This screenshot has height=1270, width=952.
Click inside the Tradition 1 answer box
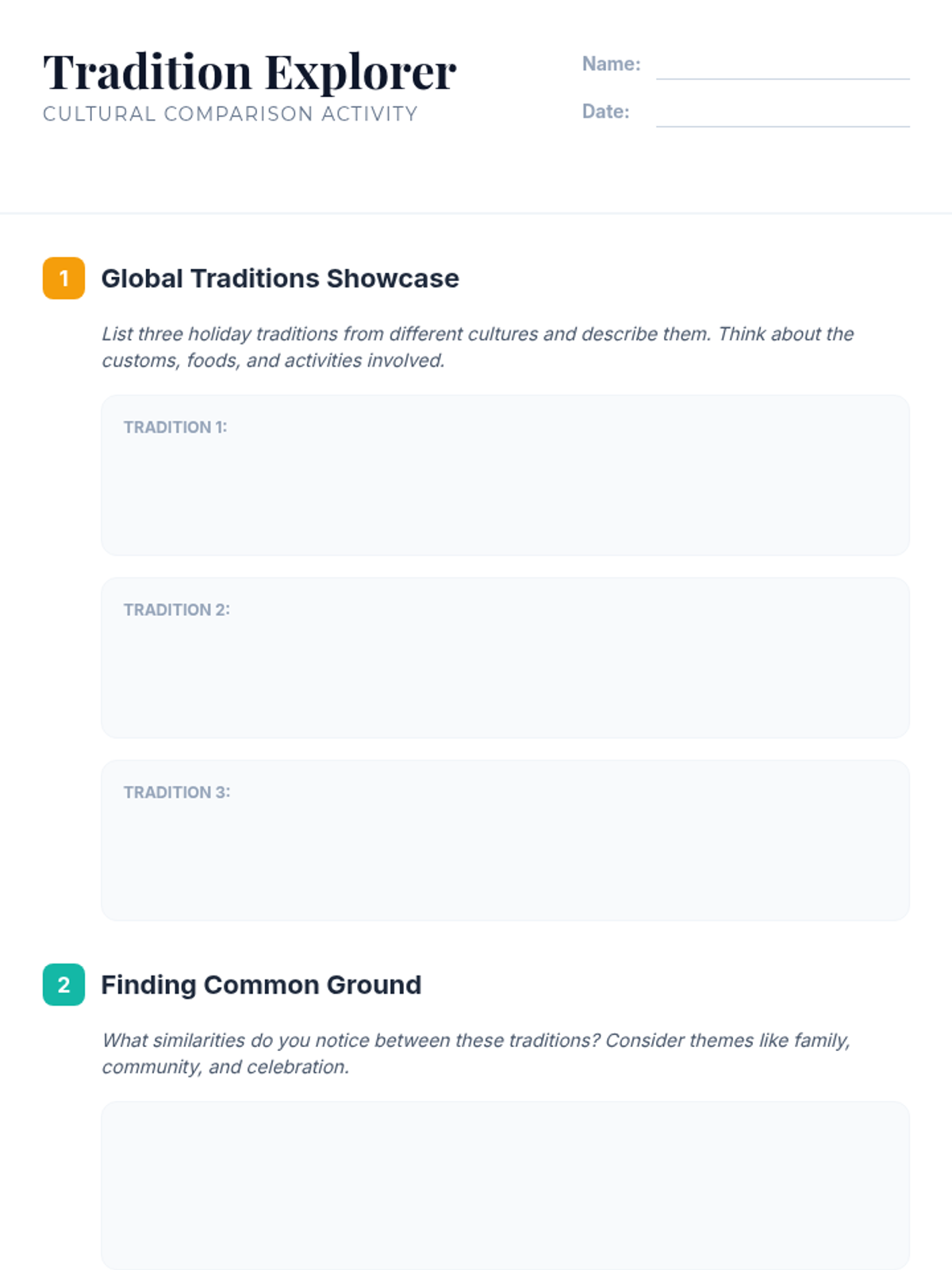[505, 475]
